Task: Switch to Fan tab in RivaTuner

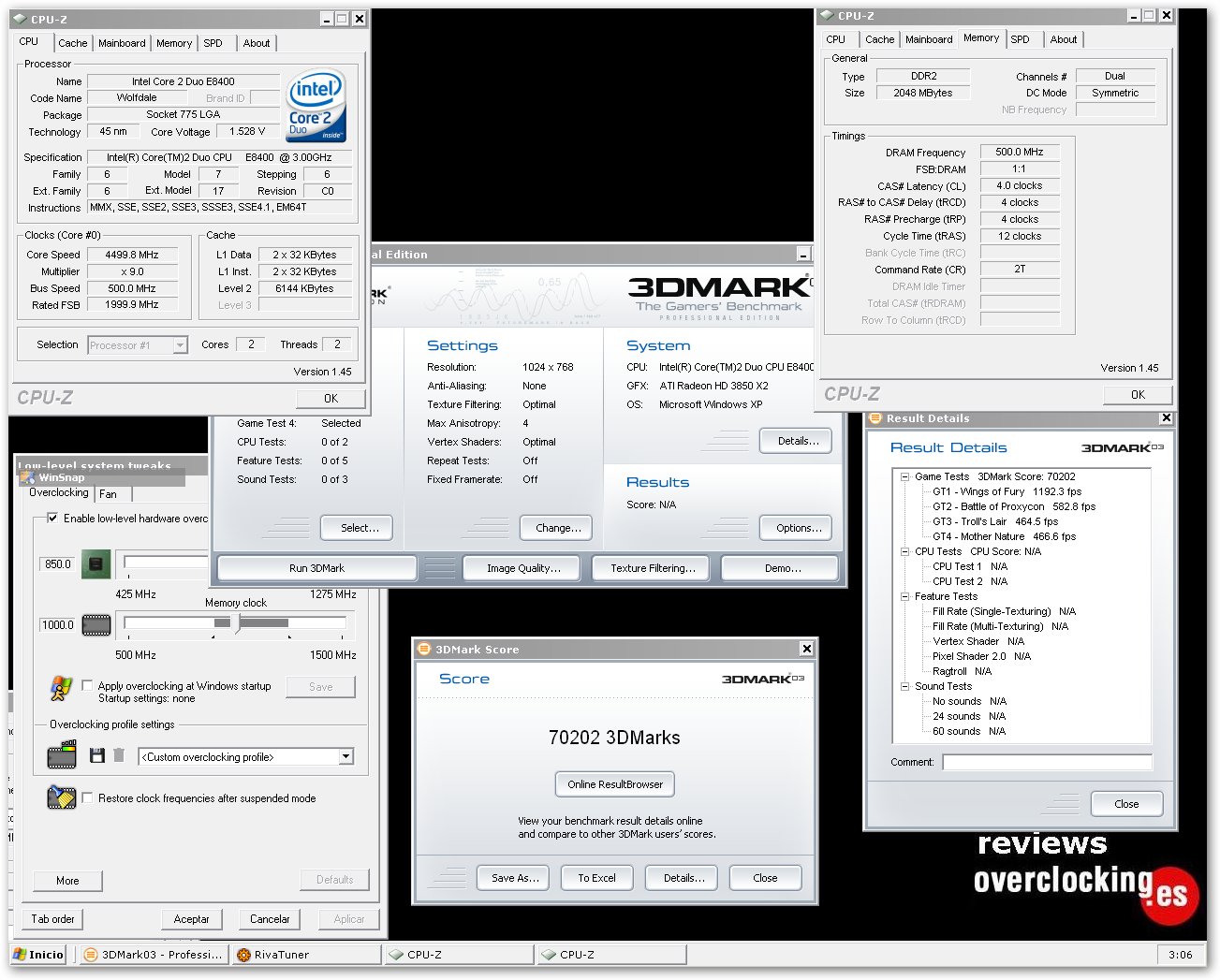Action: pyautogui.click(x=110, y=494)
